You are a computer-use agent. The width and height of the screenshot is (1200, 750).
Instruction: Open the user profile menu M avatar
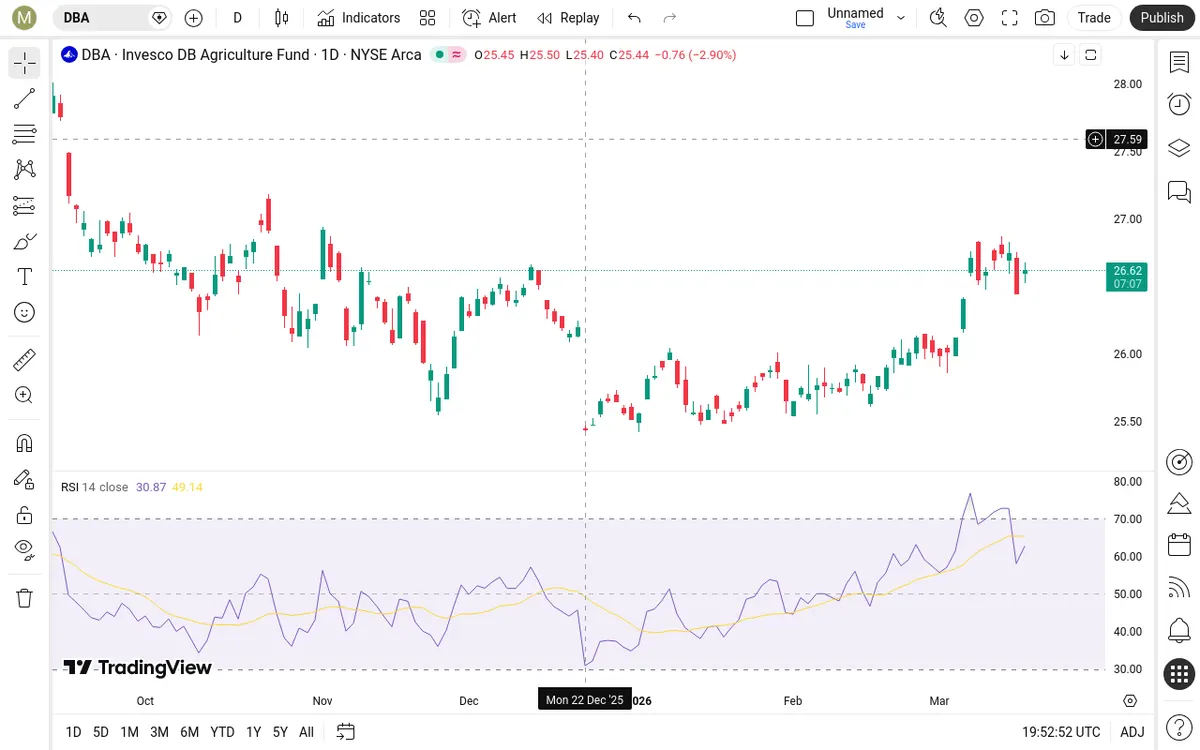click(26, 17)
